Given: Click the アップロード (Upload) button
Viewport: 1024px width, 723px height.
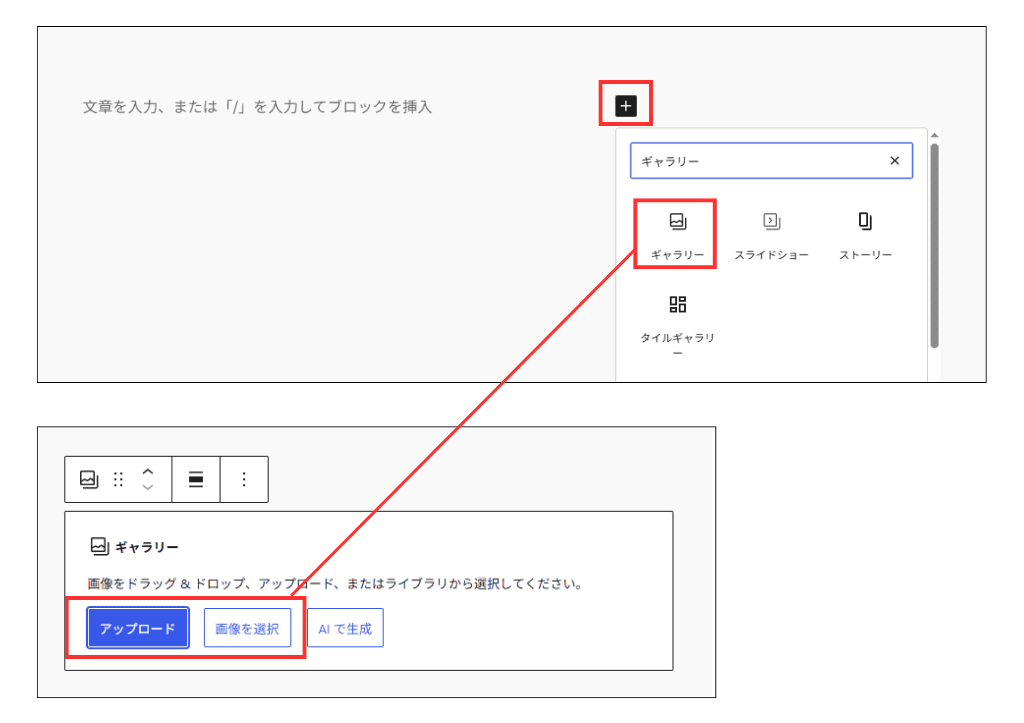Looking at the screenshot, I should coord(137,627).
